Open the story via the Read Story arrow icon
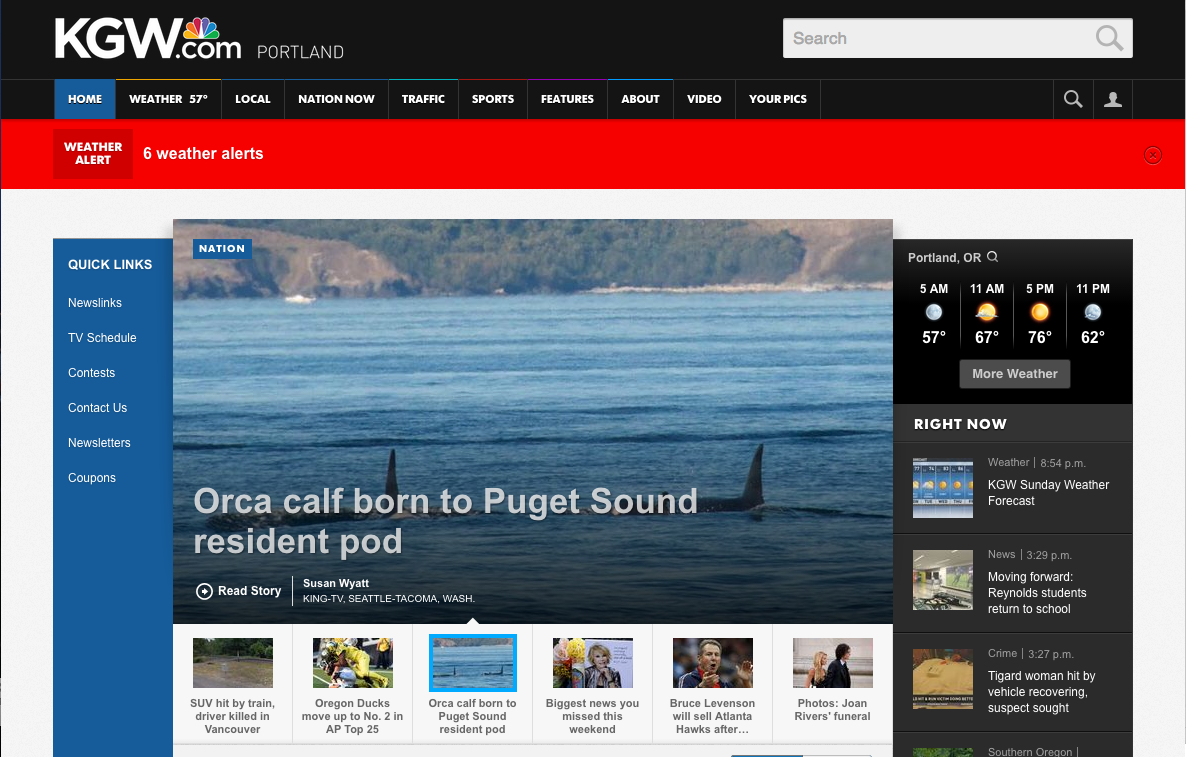Screen dimensions: 1186x757 point(205,591)
